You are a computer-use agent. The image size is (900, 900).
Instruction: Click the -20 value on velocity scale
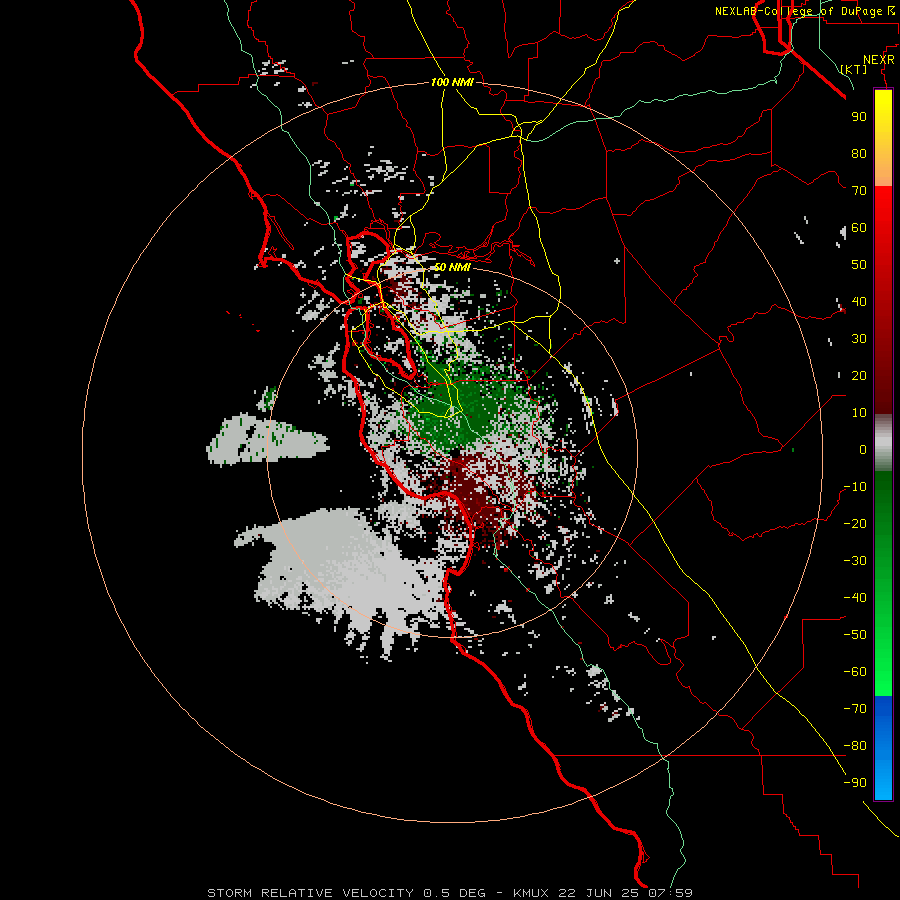tap(855, 524)
